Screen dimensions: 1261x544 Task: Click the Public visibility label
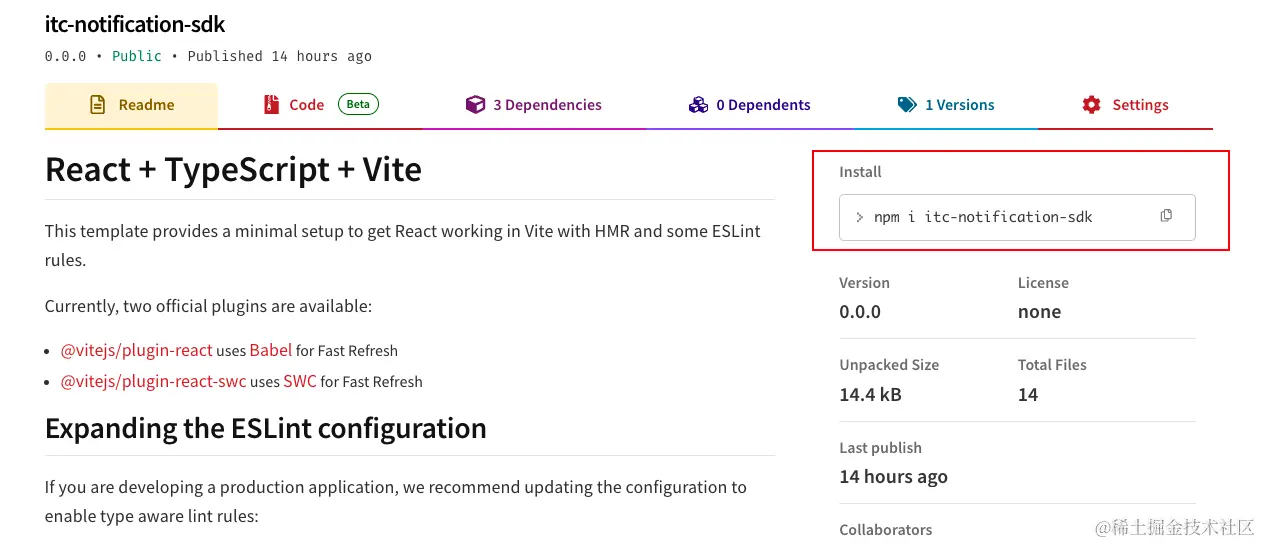137,56
